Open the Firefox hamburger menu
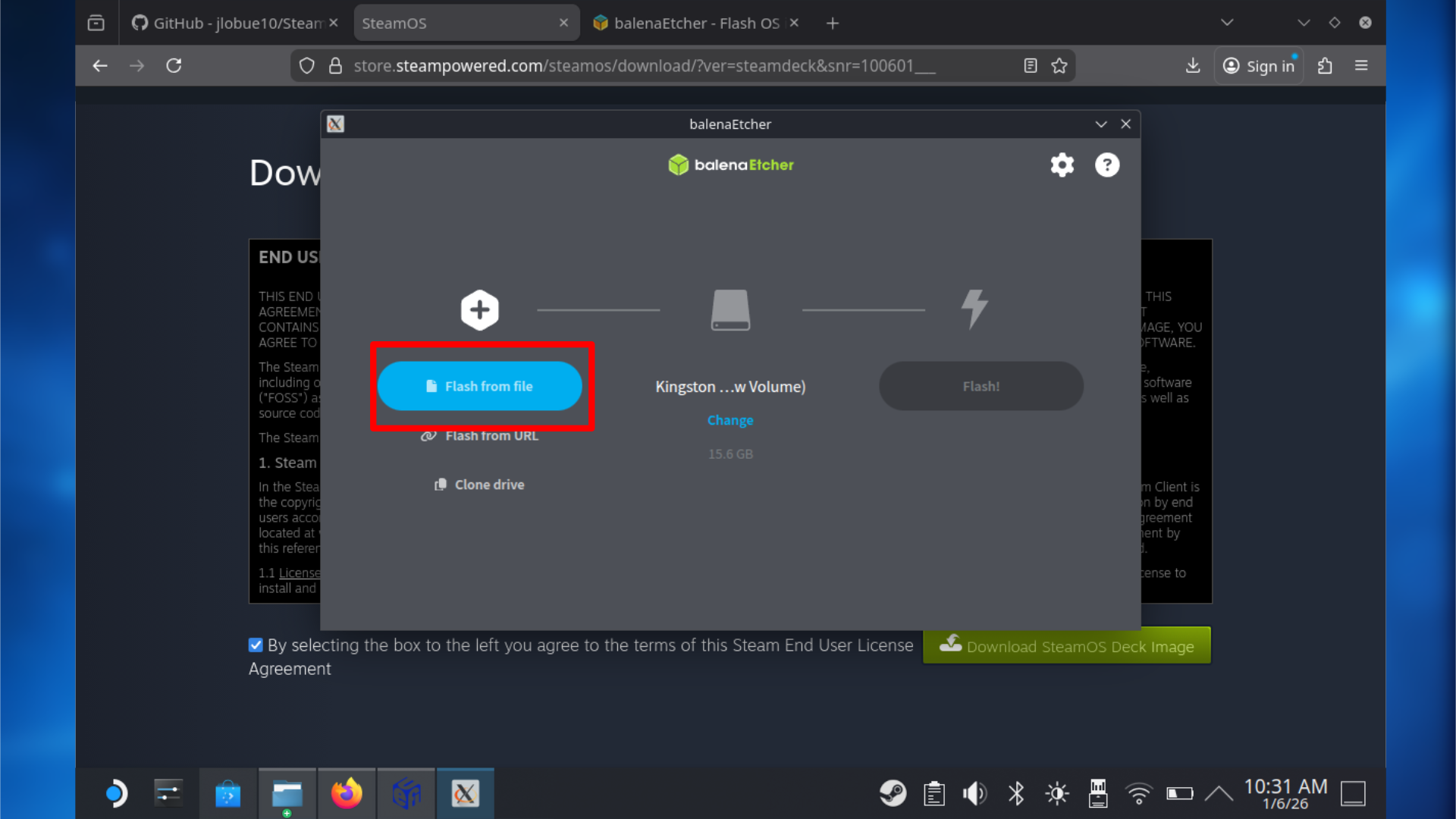 coord(1361,65)
